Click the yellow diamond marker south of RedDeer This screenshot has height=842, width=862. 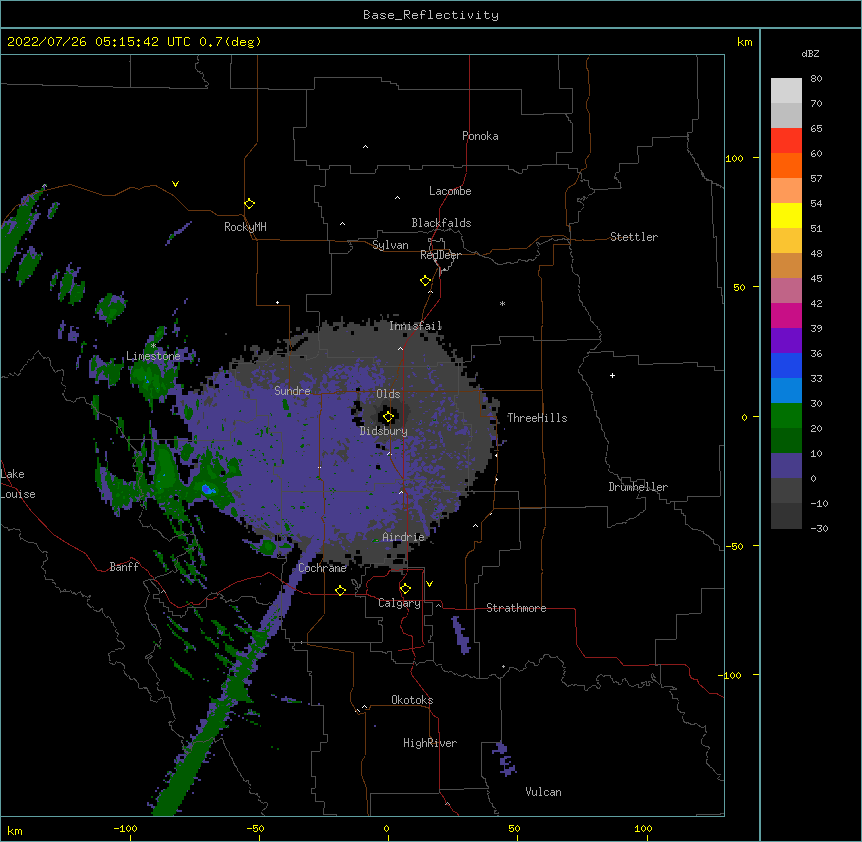point(426,281)
